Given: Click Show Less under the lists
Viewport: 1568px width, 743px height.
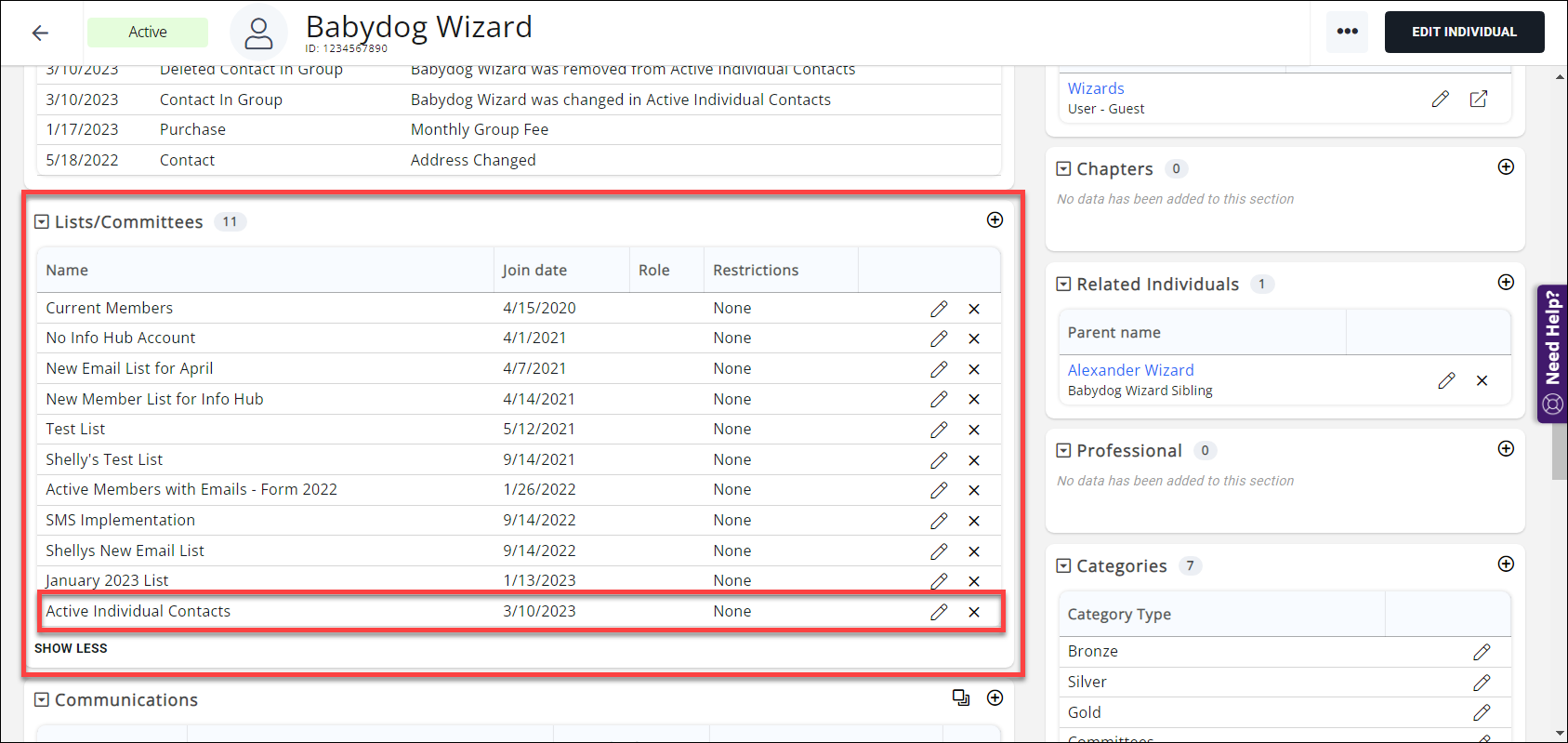Looking at the screenshot, I should coord(71,648).
